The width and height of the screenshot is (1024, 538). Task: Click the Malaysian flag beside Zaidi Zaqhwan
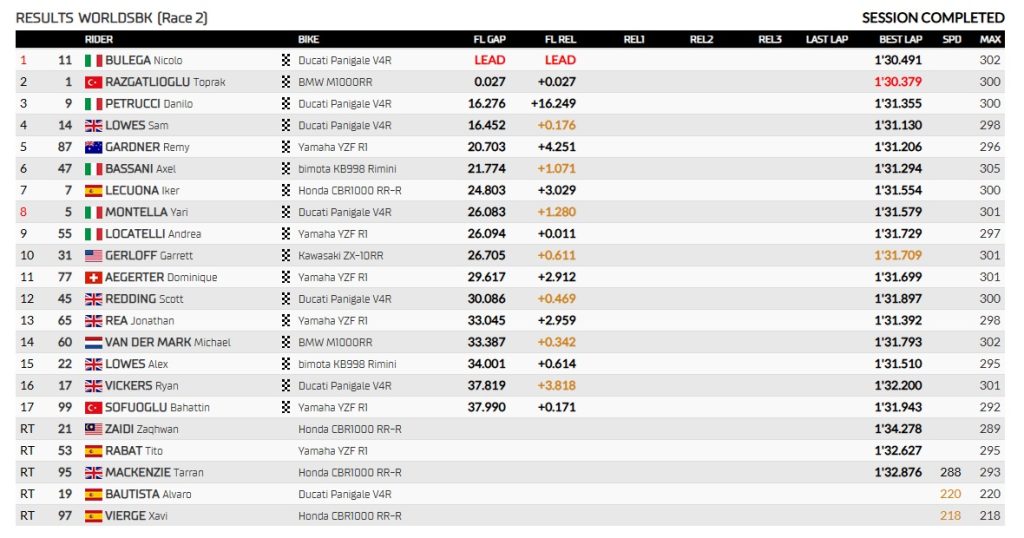pyautogui.click(x=93, y=429)
